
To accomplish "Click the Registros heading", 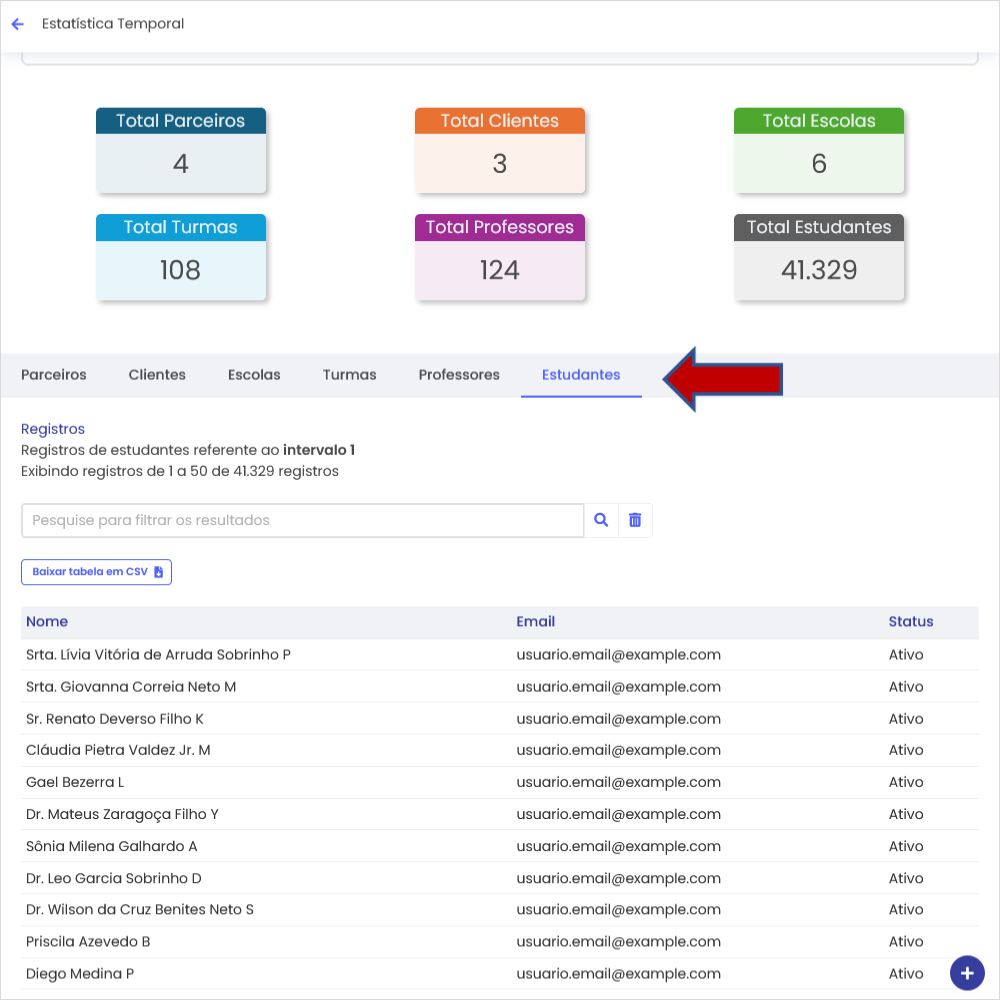I will click(53, 429).
